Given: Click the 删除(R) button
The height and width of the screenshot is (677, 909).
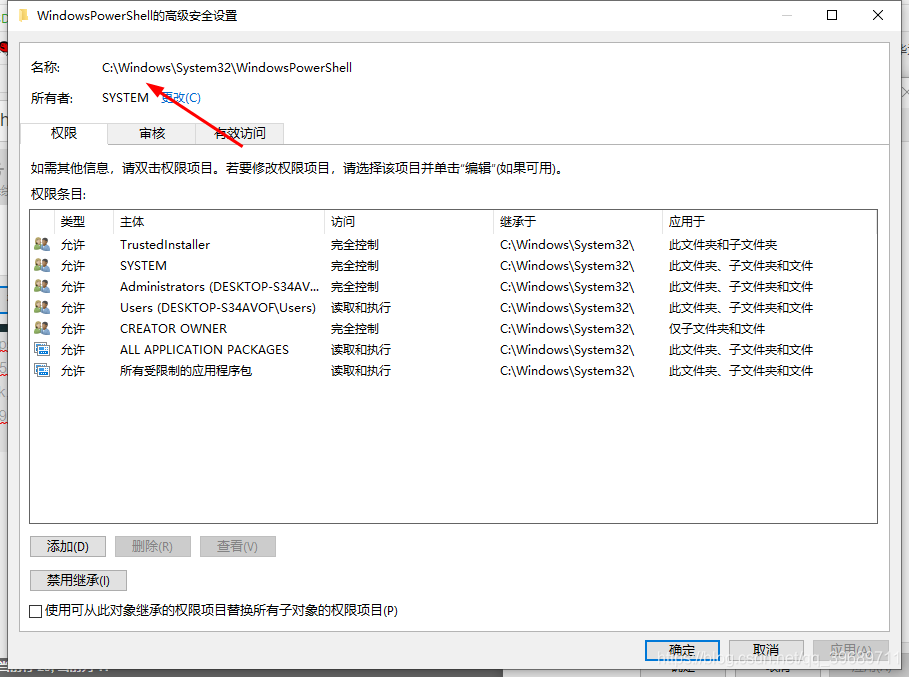Looking at the screenshot, I should point(152,546).
